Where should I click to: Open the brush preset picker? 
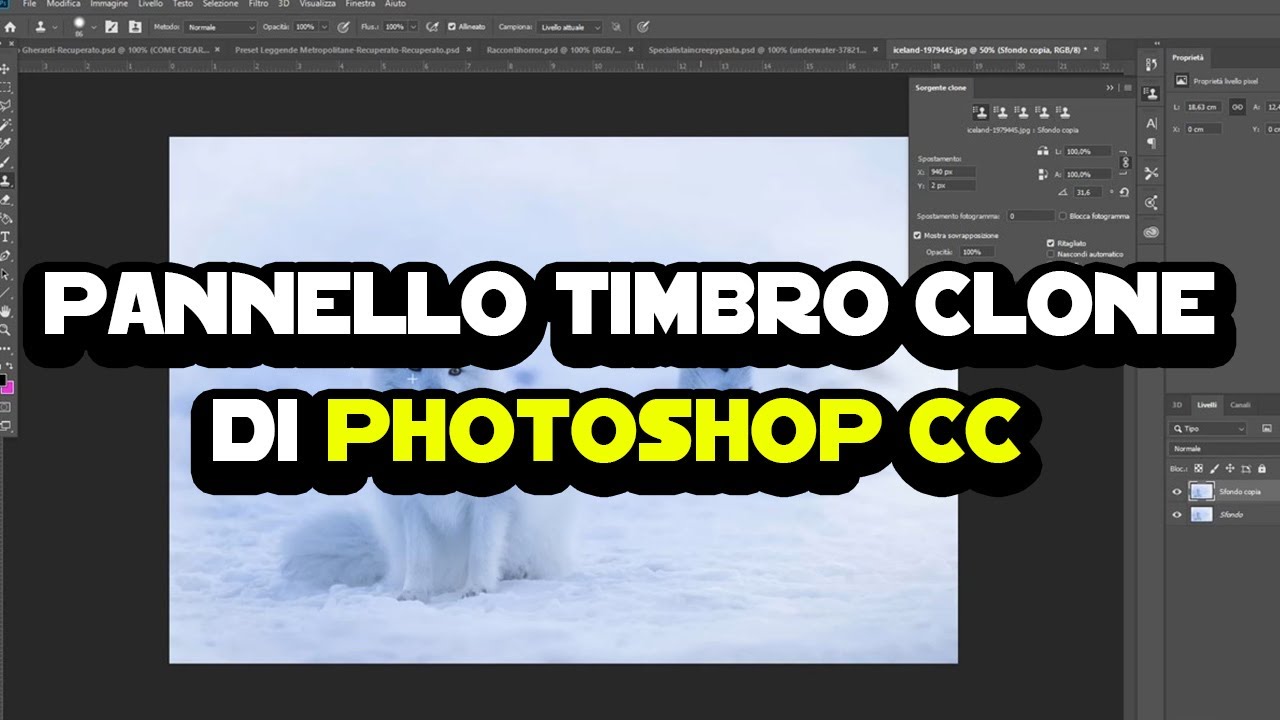83,26
